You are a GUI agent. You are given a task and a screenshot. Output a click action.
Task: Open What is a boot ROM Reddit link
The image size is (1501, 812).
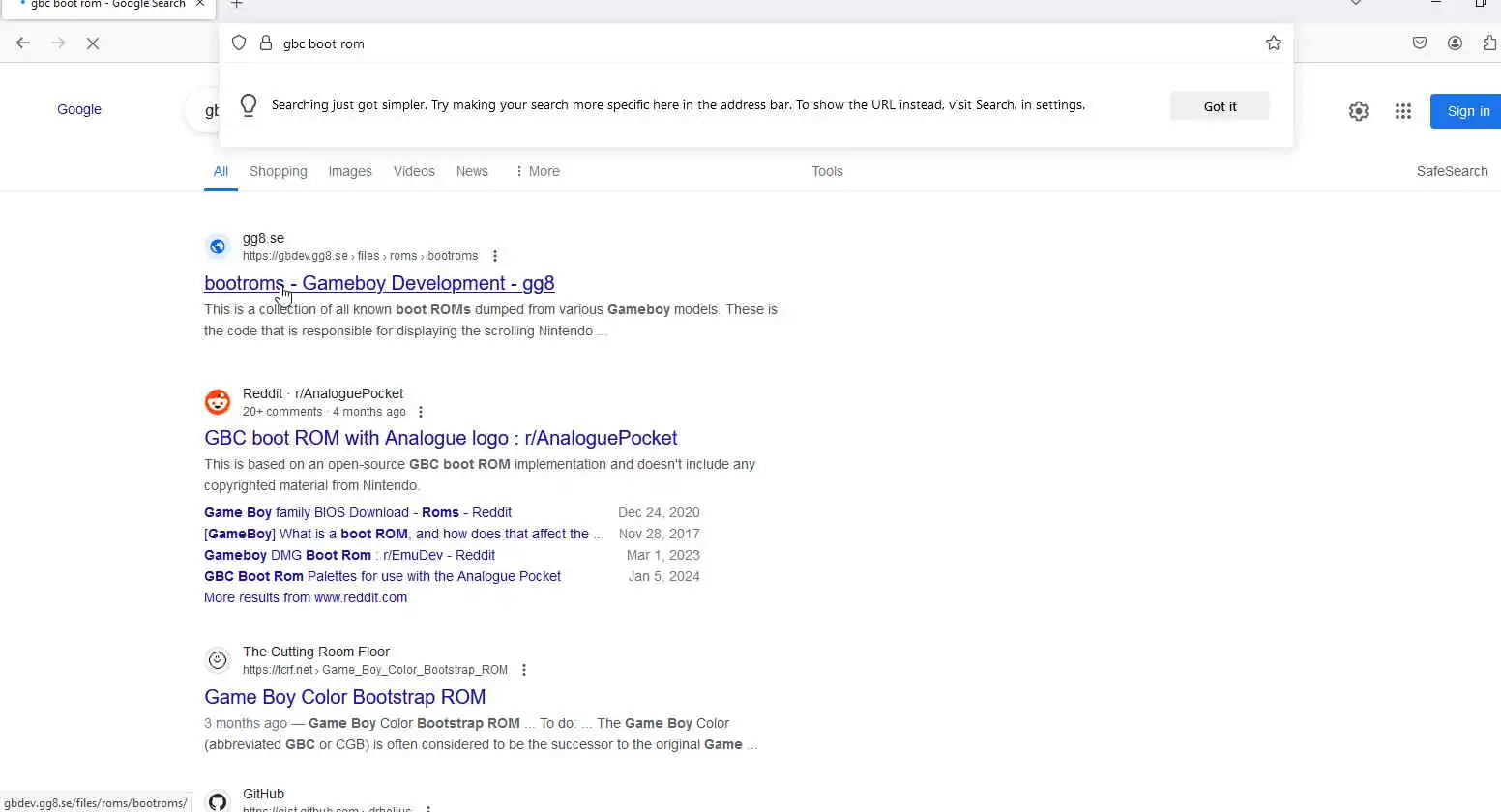(403, 534)
